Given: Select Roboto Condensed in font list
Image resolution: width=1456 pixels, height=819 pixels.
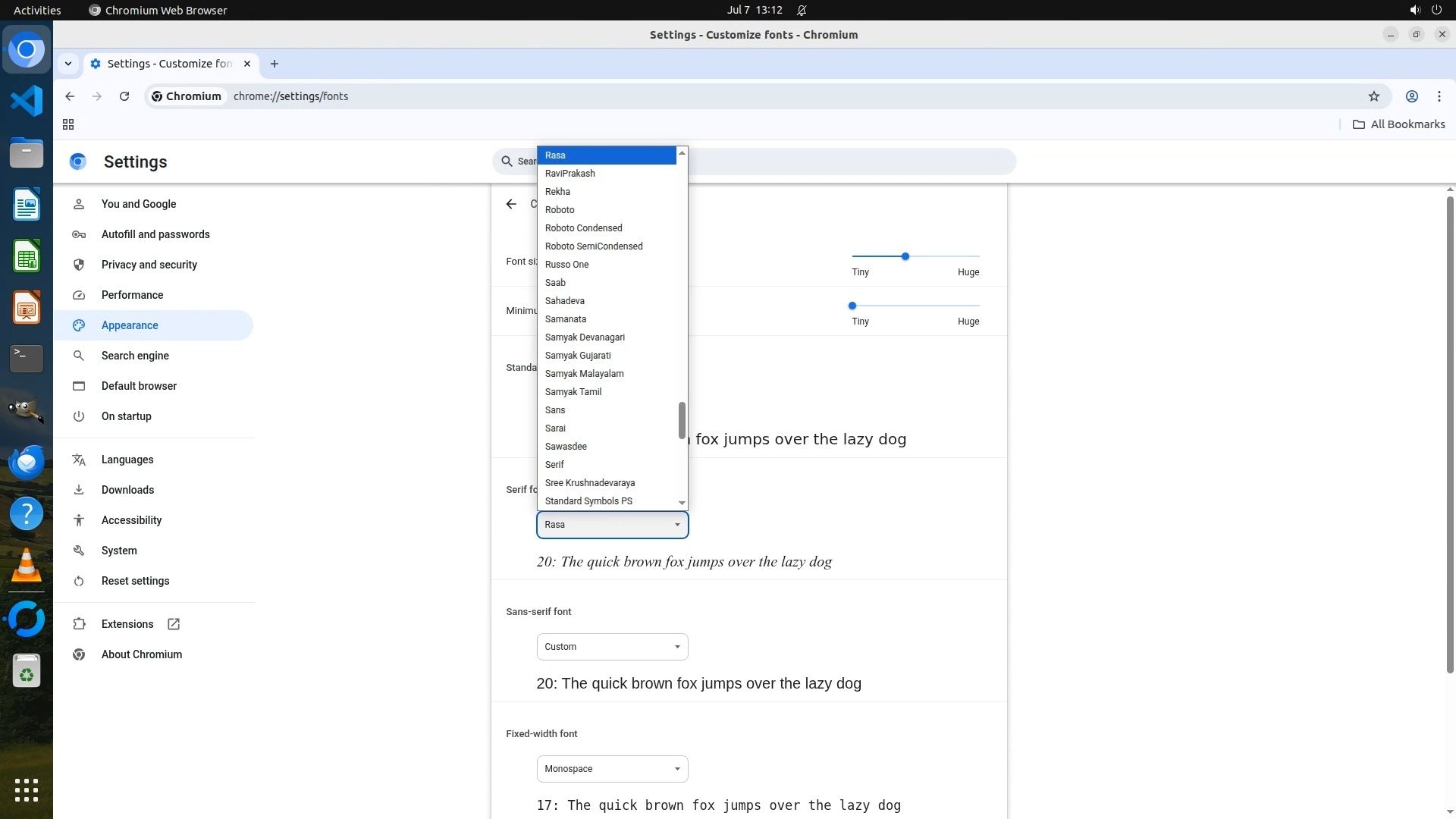Looking at the screenshot, I should [x=583, y=228].
